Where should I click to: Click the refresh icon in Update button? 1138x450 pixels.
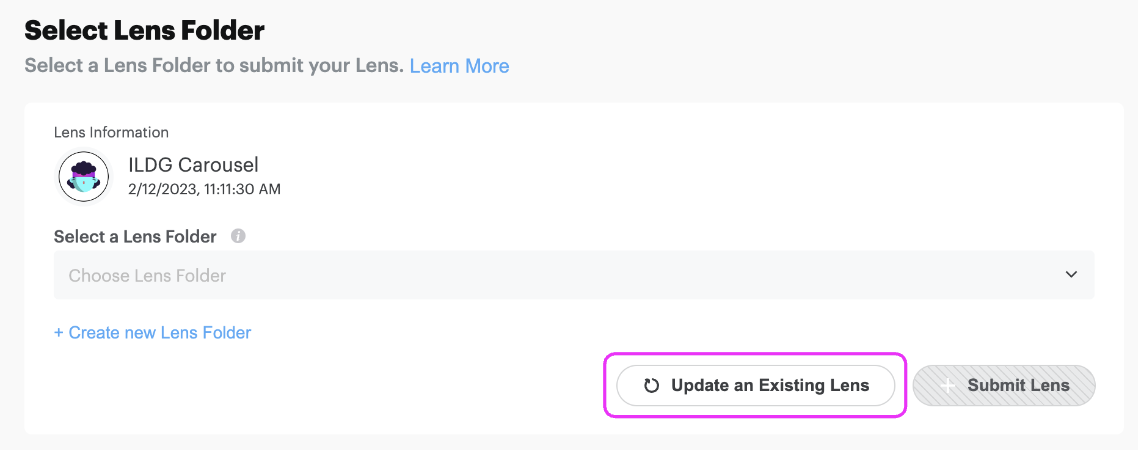click(x=651, y=386)
